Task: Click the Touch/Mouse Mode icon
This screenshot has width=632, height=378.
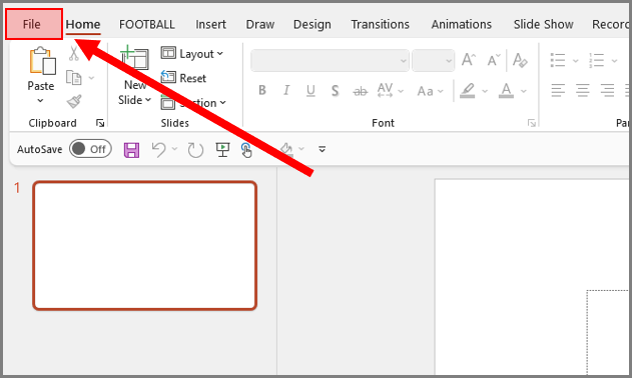Action: [x=246, y=150]
